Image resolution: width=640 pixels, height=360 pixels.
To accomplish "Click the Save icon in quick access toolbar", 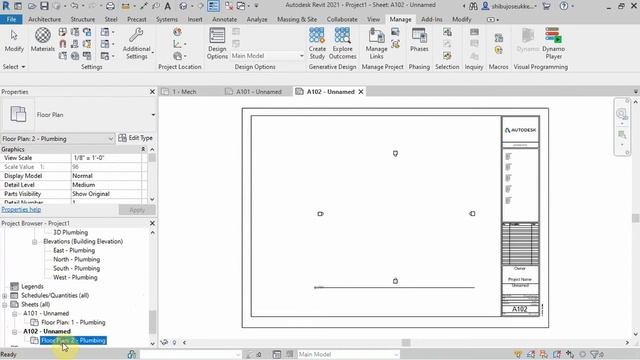I will (x=44, y=6).
